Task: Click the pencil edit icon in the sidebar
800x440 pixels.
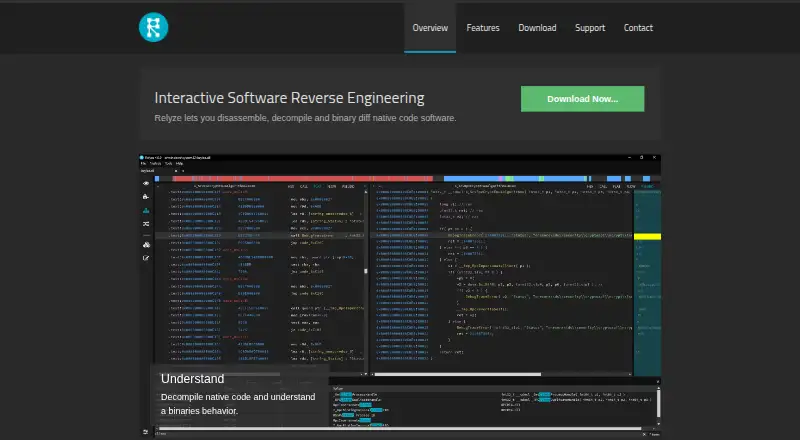Action: click(146, 258)
